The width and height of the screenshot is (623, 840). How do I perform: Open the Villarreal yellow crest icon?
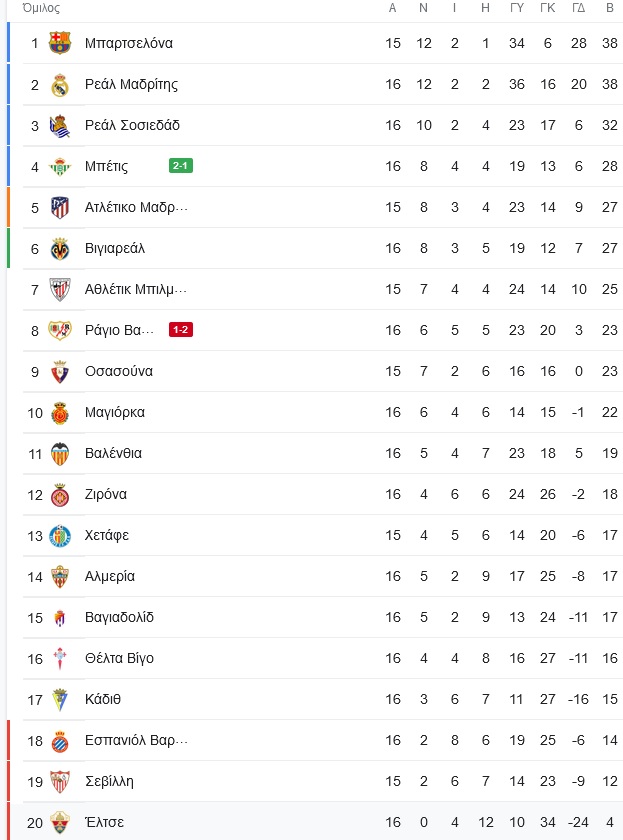60,249
